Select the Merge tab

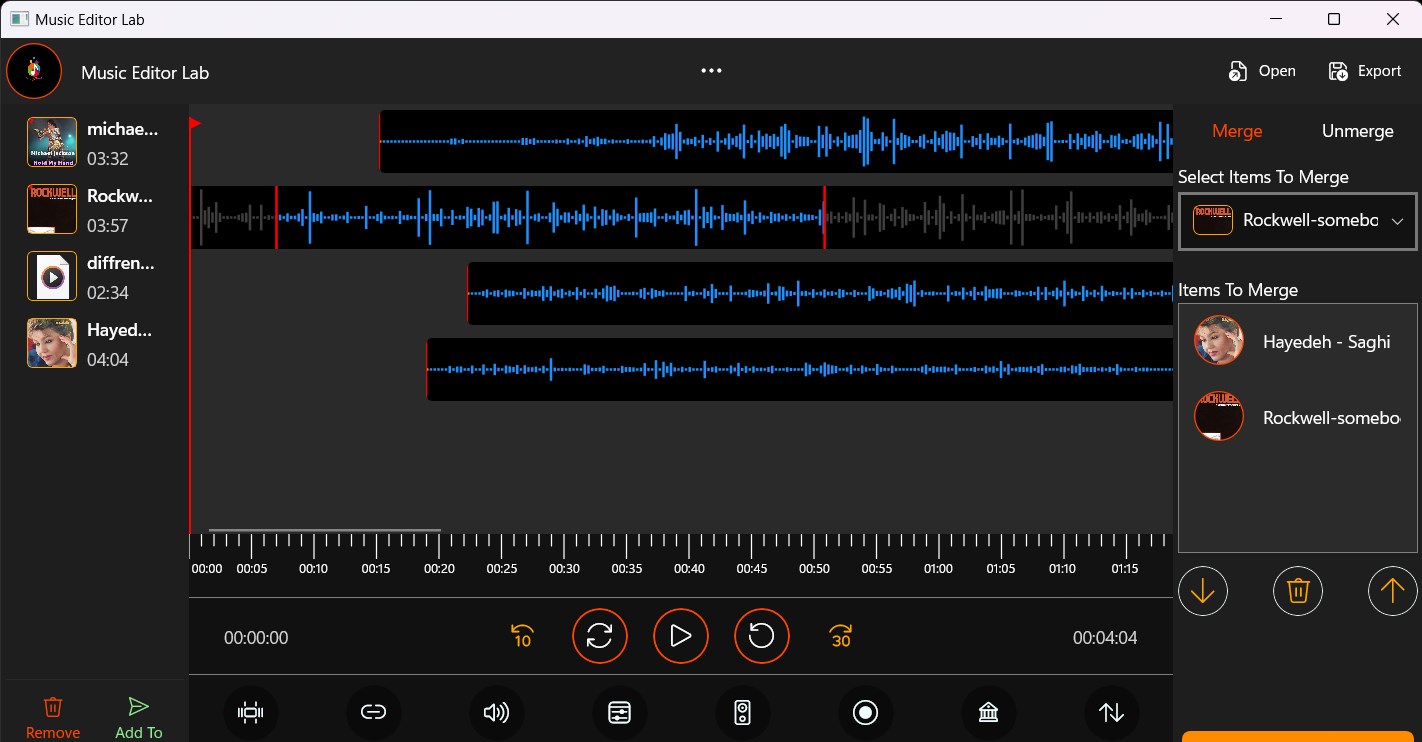(1237, 131)
